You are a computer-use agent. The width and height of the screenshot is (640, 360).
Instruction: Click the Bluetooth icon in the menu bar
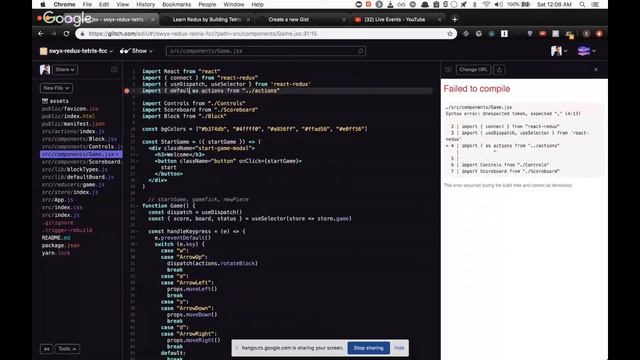click(474, 4)
